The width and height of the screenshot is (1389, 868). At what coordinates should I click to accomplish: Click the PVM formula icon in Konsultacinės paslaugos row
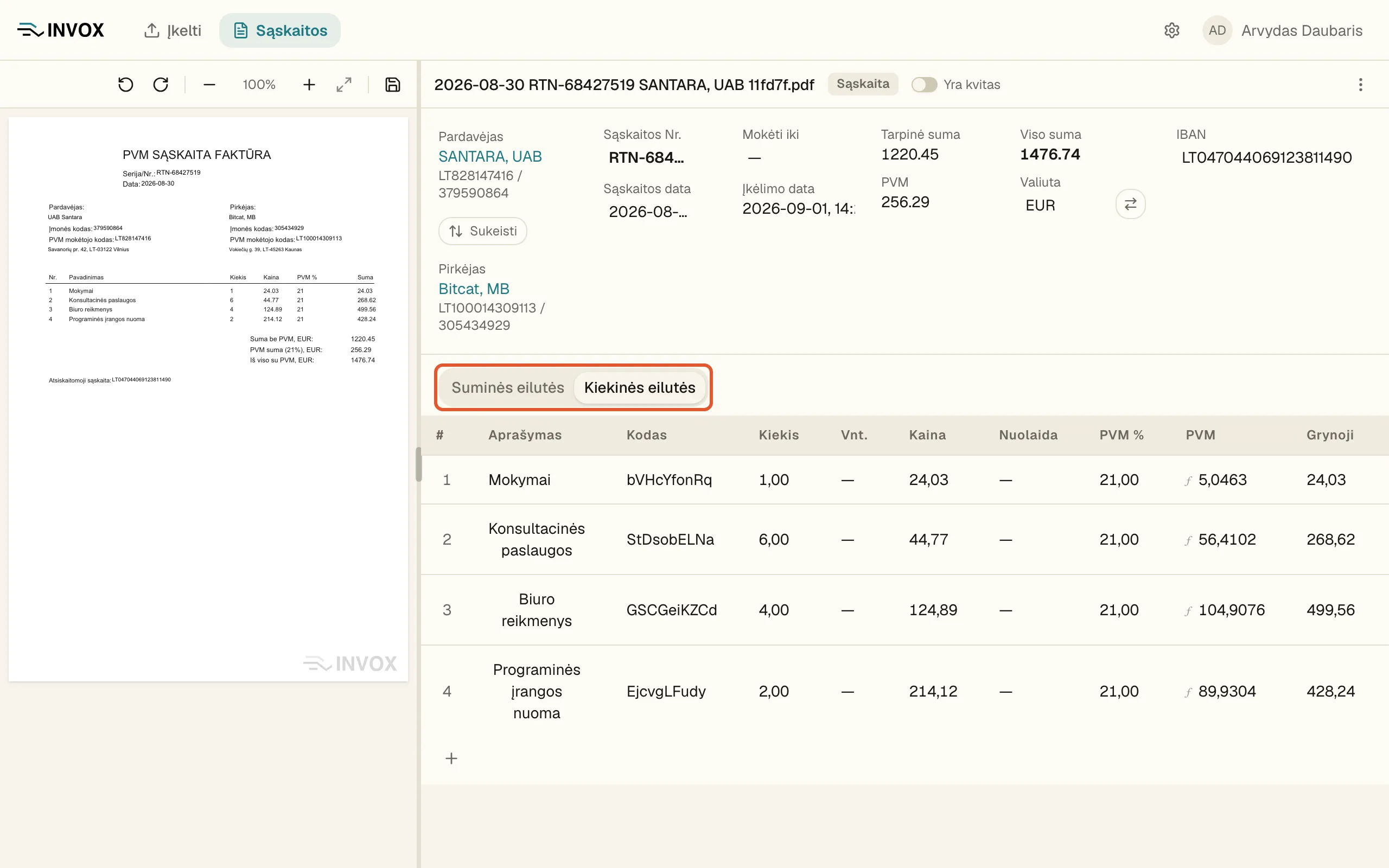coord(1188,540)
